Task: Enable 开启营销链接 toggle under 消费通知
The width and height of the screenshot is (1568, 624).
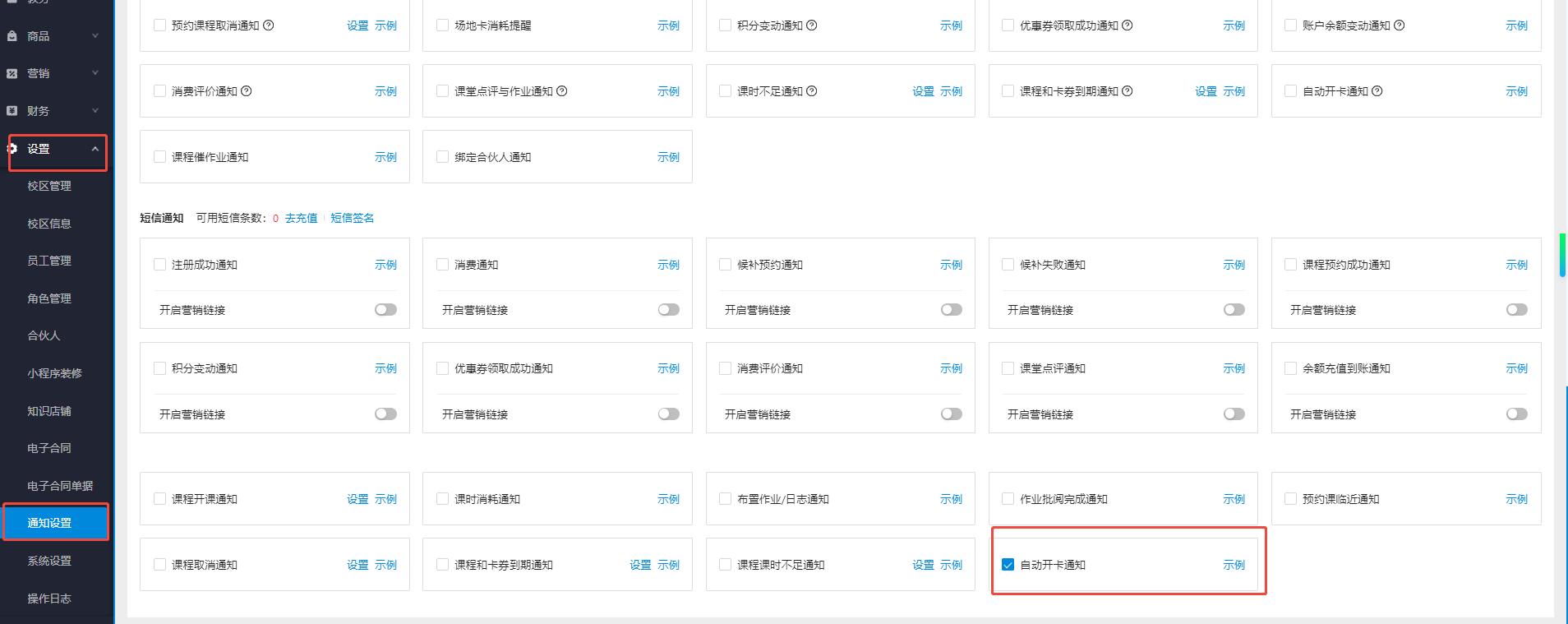Action: (x=668, y=310)
